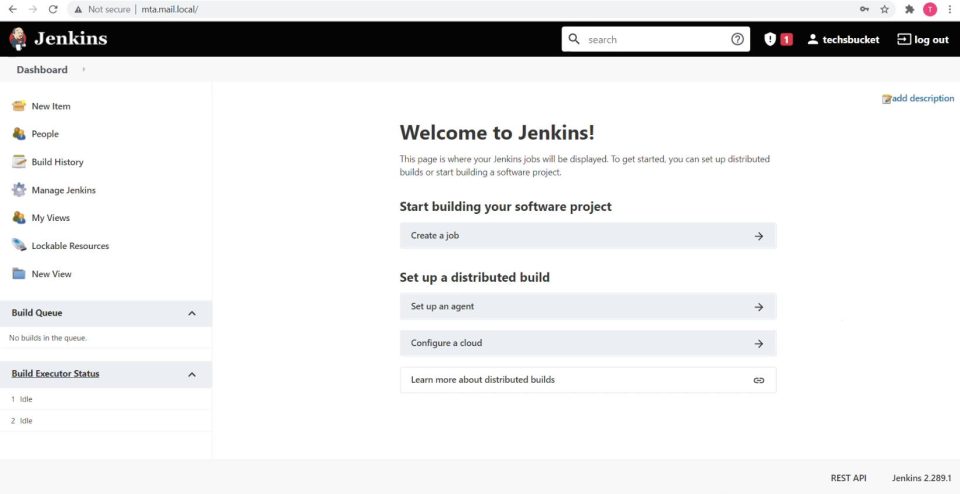Click executor 2 Idle row

(106, 421)
